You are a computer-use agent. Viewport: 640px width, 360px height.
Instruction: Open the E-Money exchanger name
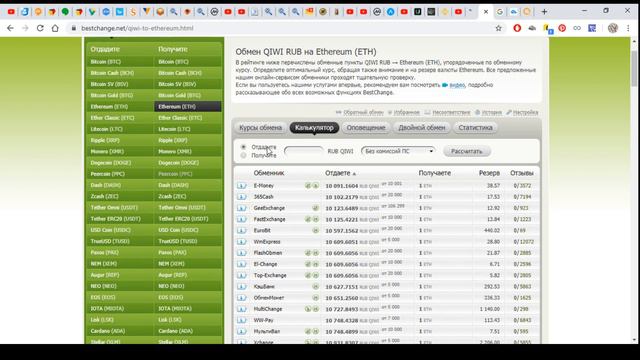click(x=264, y=186)
